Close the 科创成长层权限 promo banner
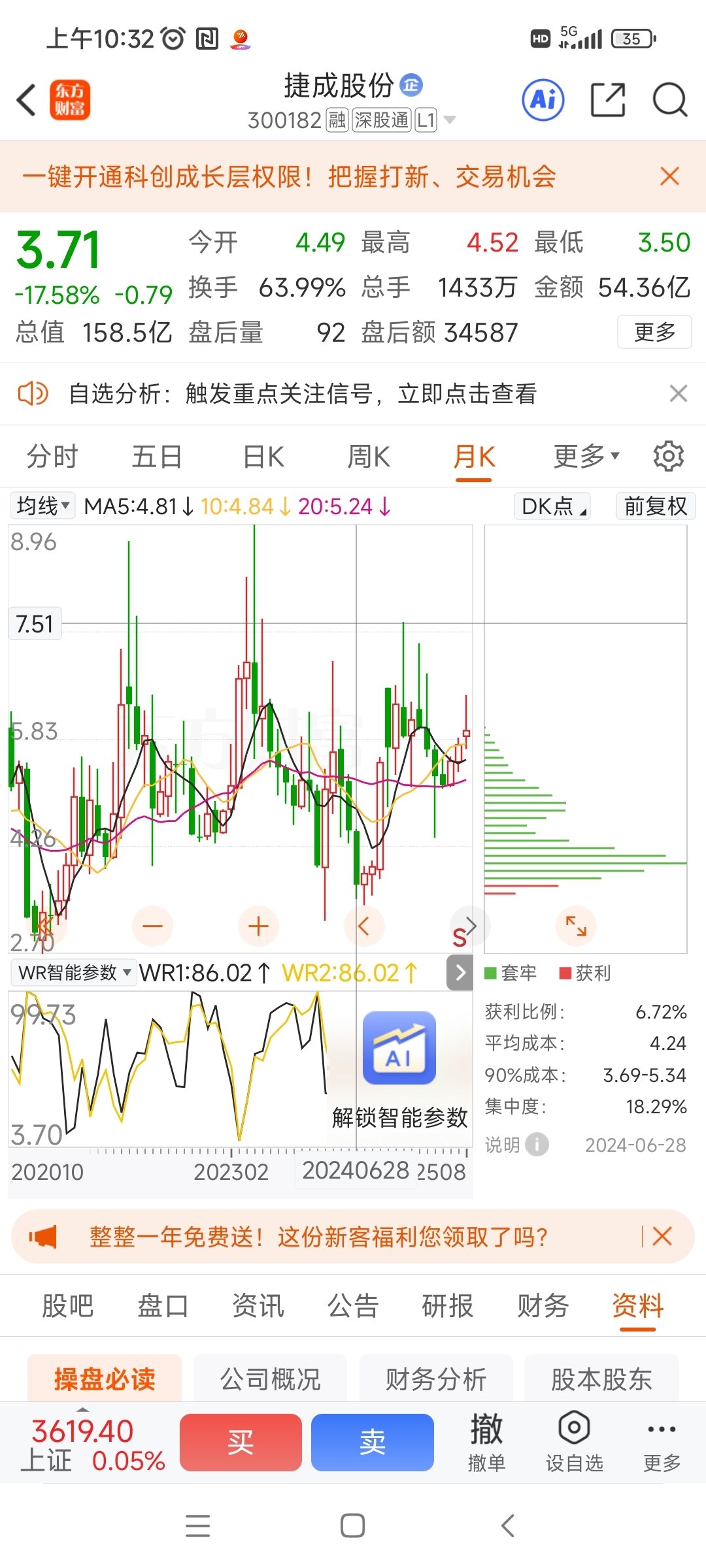This screenshot has height=1568, width=706. [x=669, y=176]
